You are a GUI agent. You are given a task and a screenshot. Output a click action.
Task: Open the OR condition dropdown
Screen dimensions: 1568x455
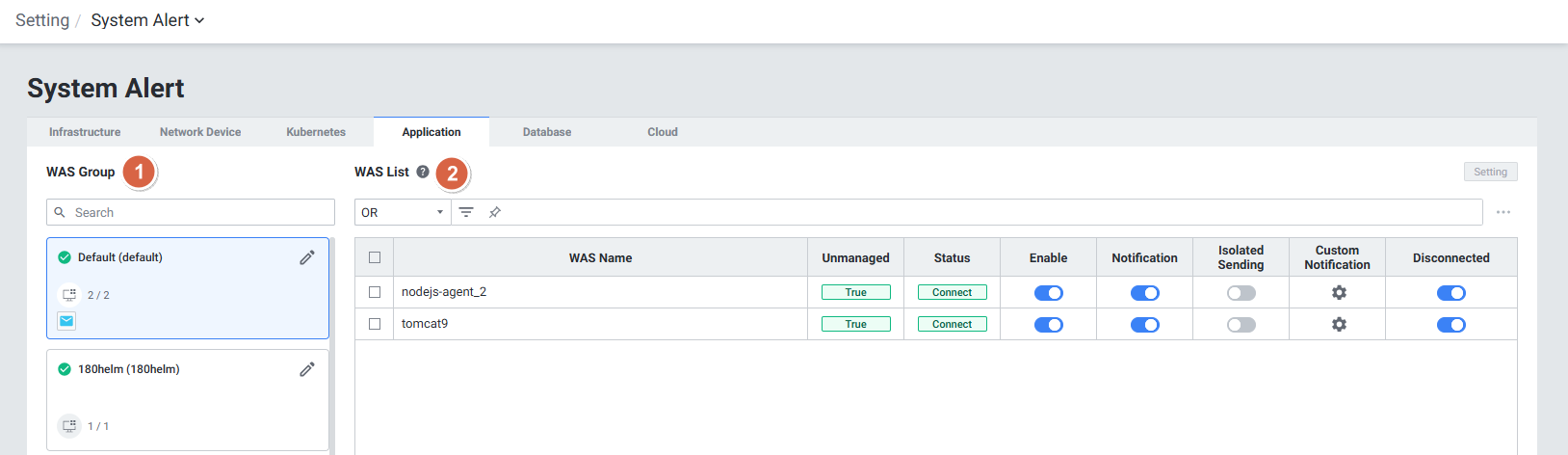(x=402, y=212)
